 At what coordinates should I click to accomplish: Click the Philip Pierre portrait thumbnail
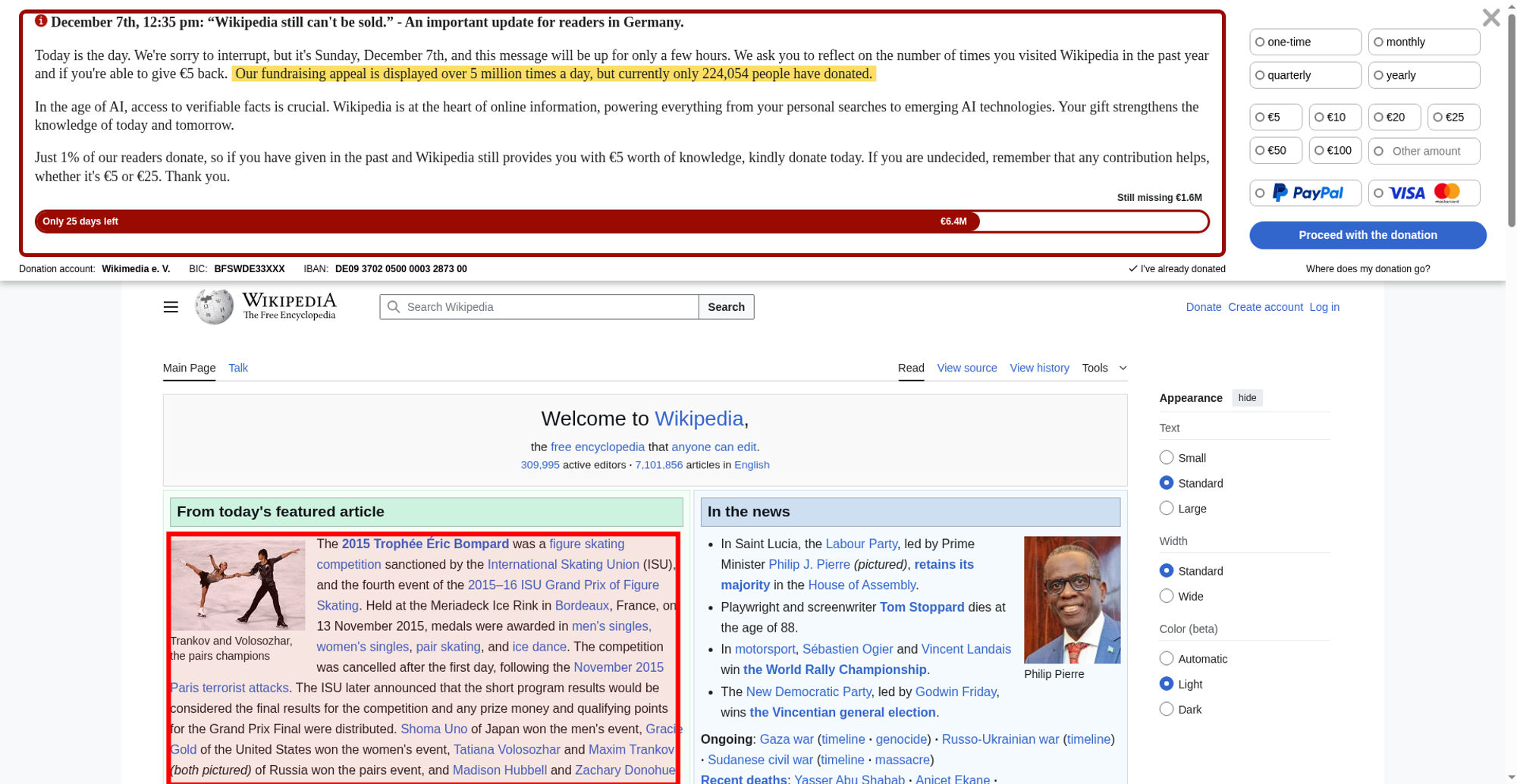(x=1072, y=600)
